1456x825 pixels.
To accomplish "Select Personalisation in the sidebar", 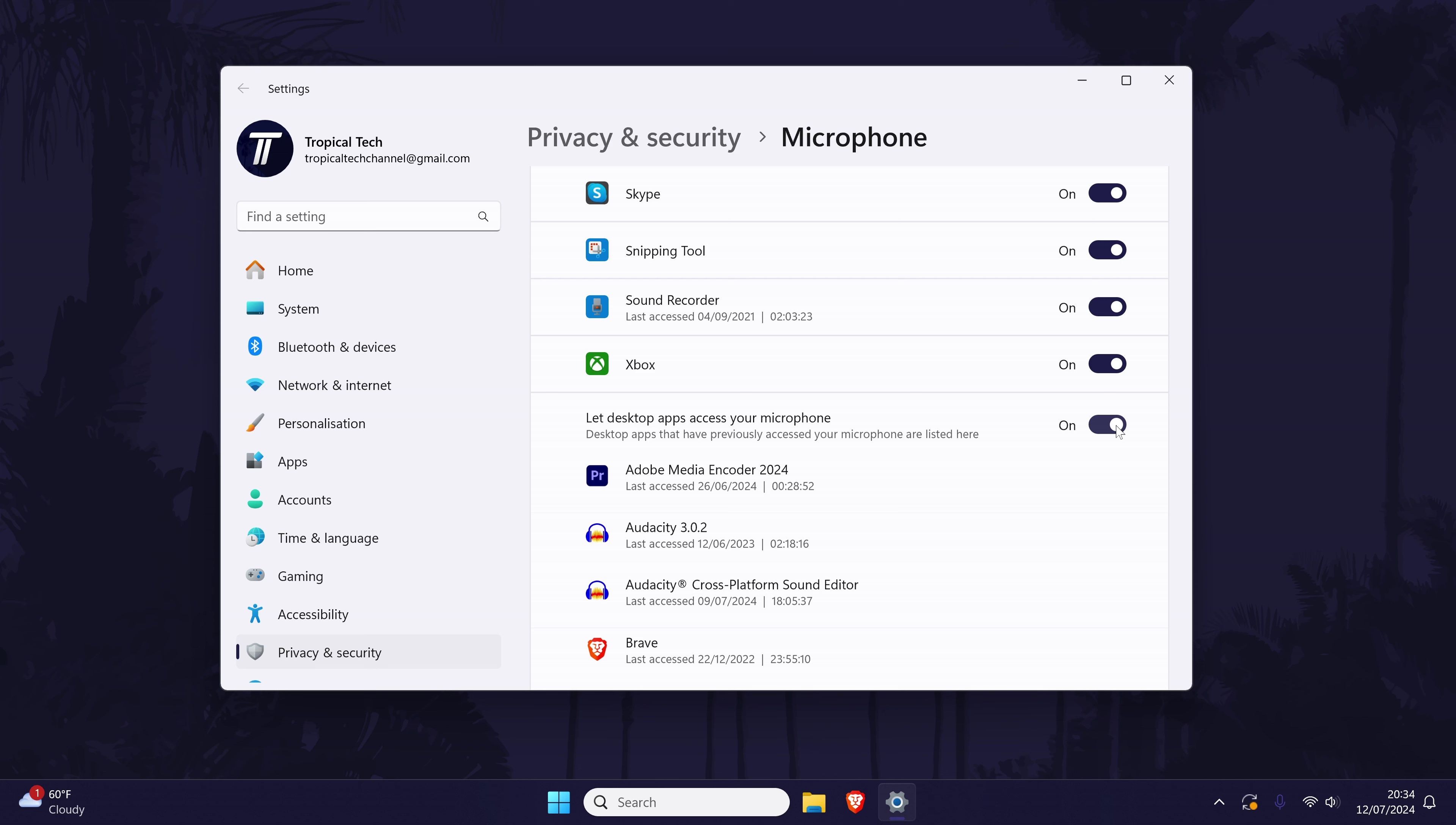I will point(368,423).
